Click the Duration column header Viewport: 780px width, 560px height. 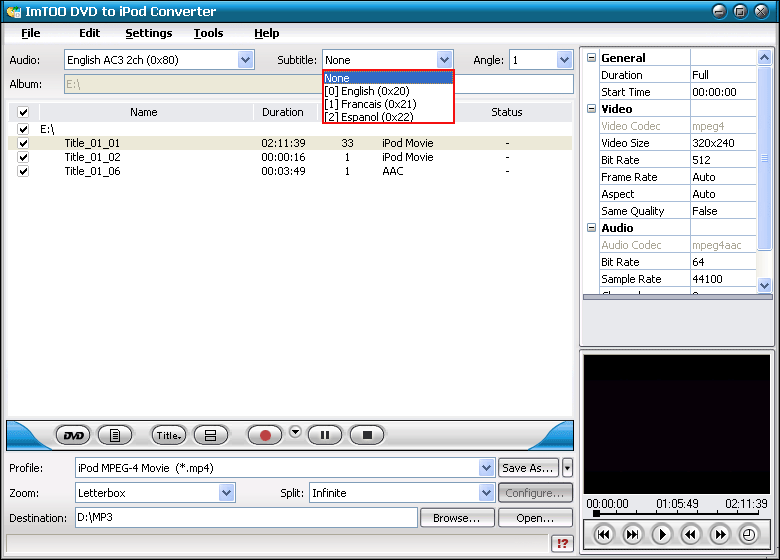(283, 112)
